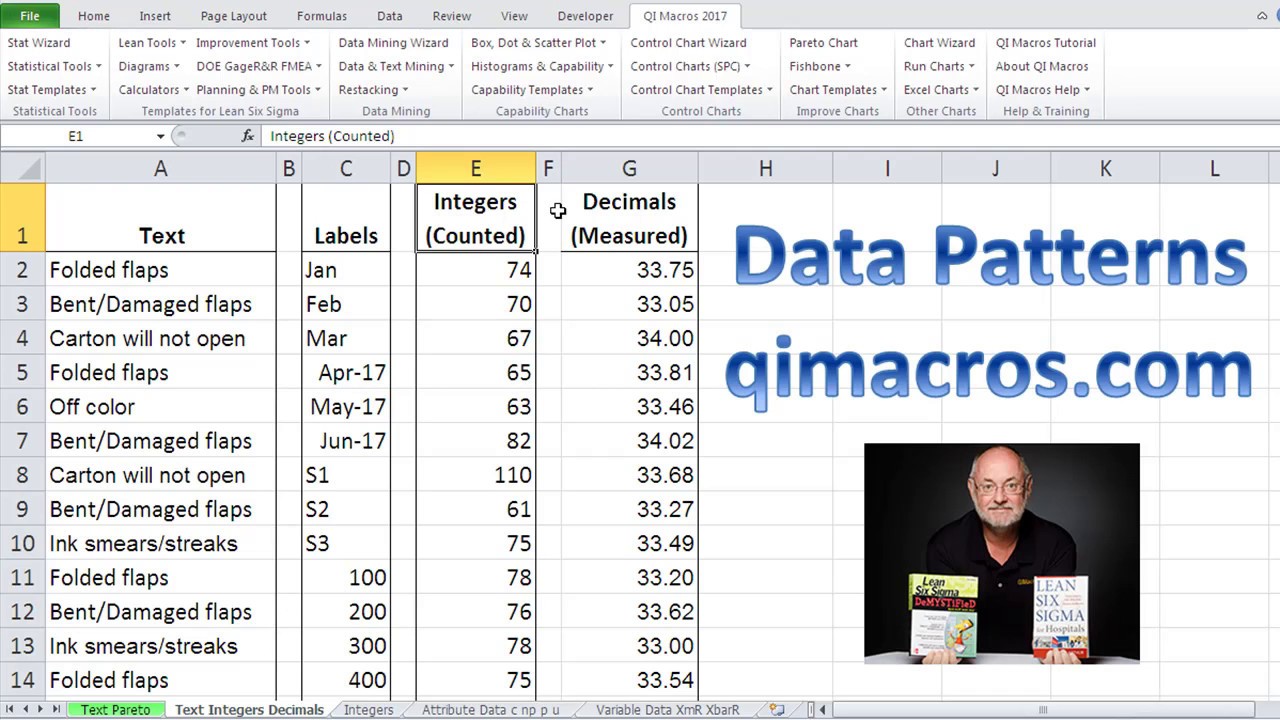
Task: Expand the Fishbone dropdown
Action: tap(820, 66)
